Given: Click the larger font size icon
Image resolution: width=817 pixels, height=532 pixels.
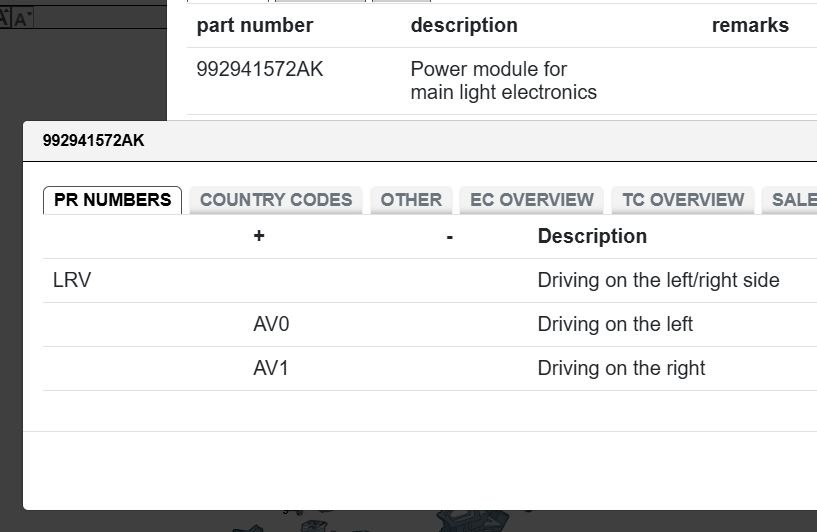Looking at the screenshot, I should point(5,19).
